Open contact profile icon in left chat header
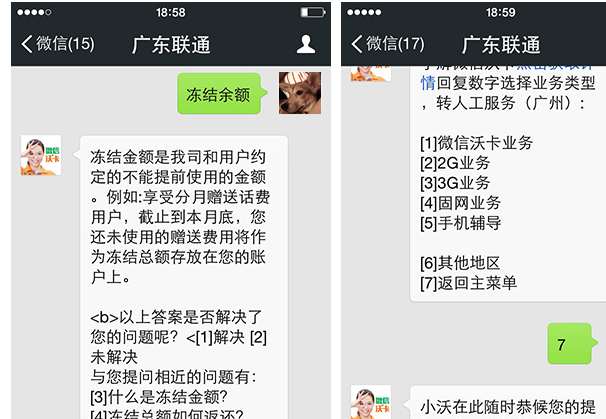Viewport: 606px width, 419px height. [x=306, y=44]
